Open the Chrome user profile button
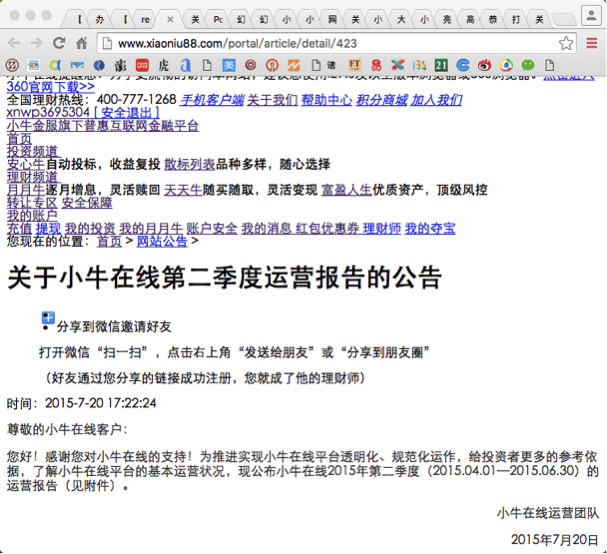 pyautogui.click(x=591, y=16)
